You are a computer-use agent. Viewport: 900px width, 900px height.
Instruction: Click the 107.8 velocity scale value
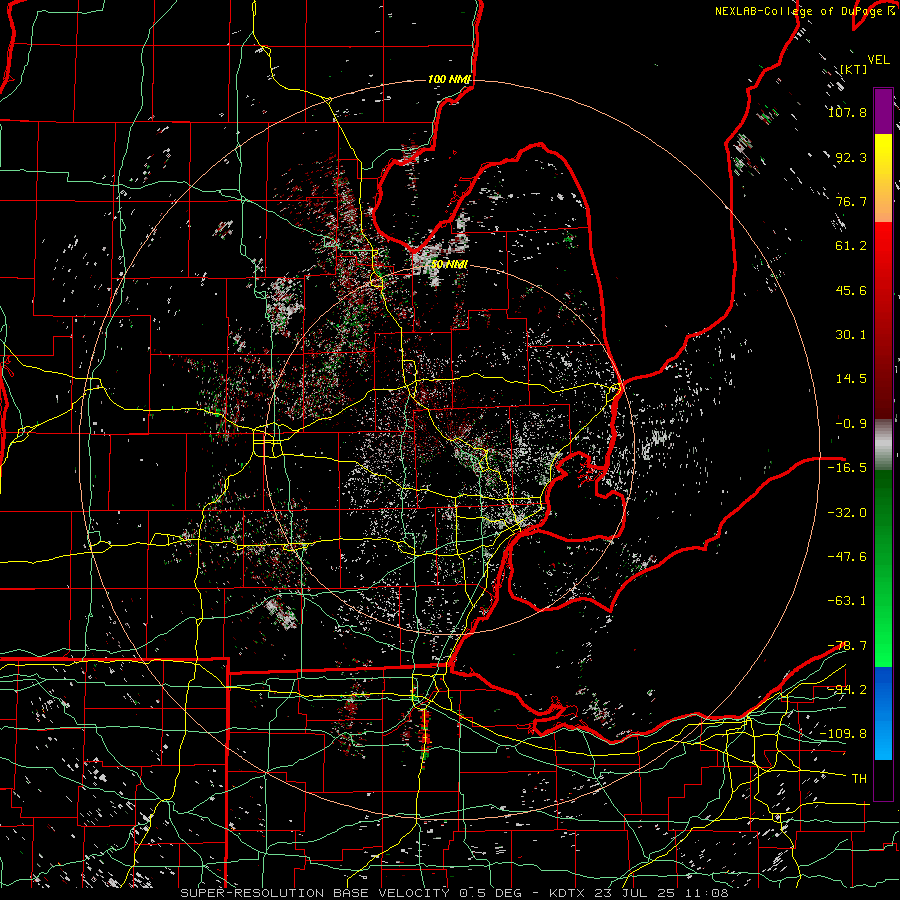pyautogui.click(x=847, y=112)
